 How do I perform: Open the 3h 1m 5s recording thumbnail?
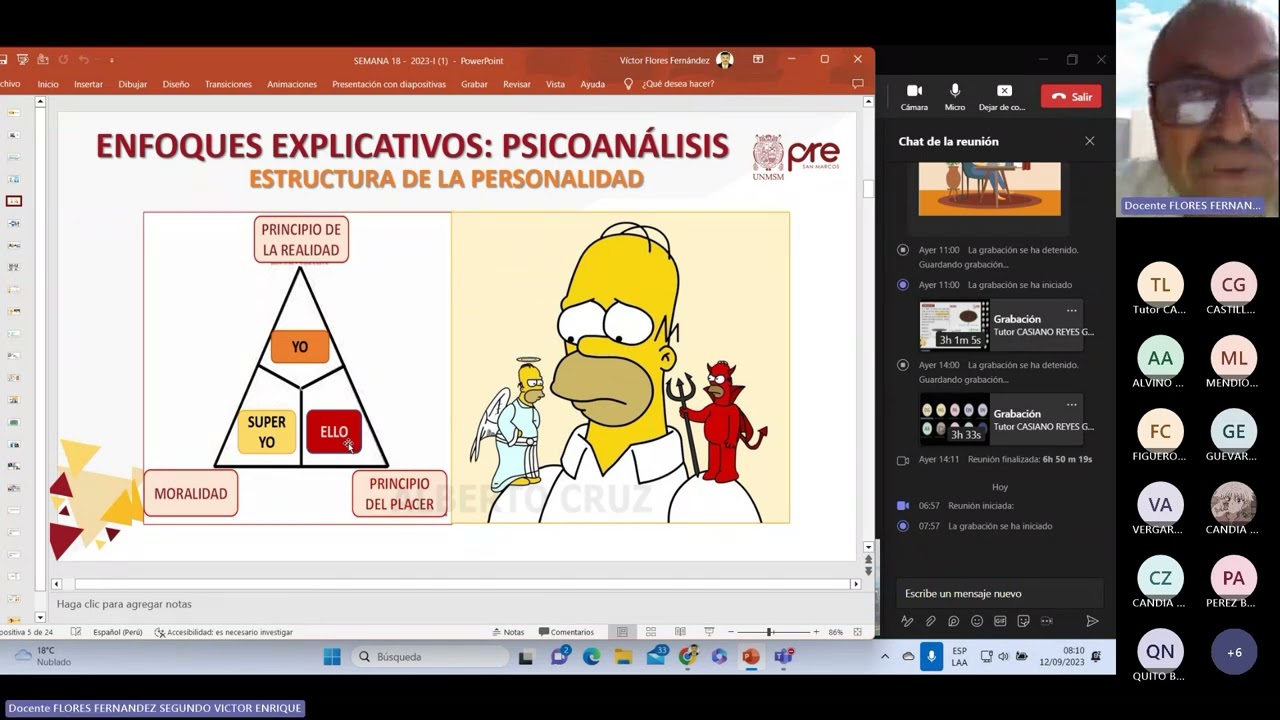pyautogui.click(x=953, y=325)
